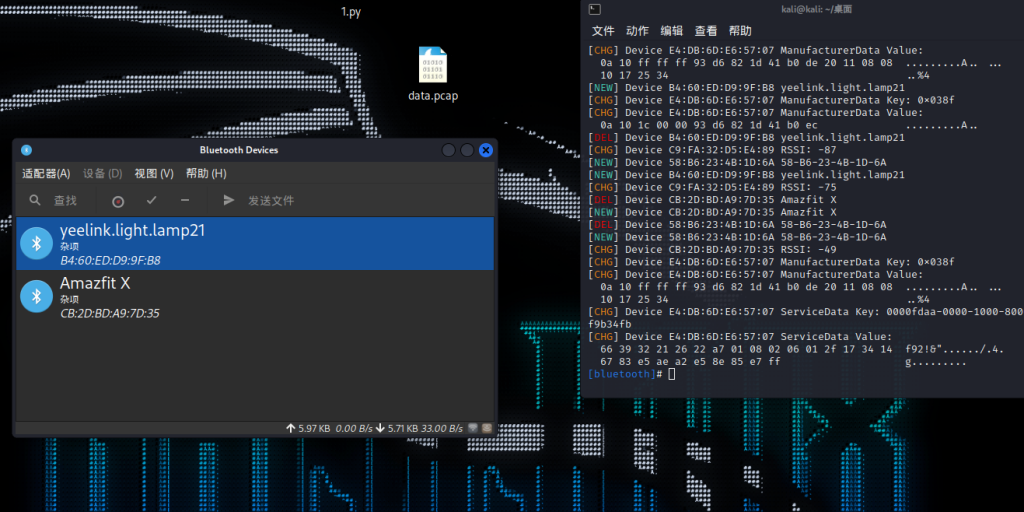The image size is (1024, 512).
Task: Click the 发送文件 send file button label
Action: click(x=271, y=201)
